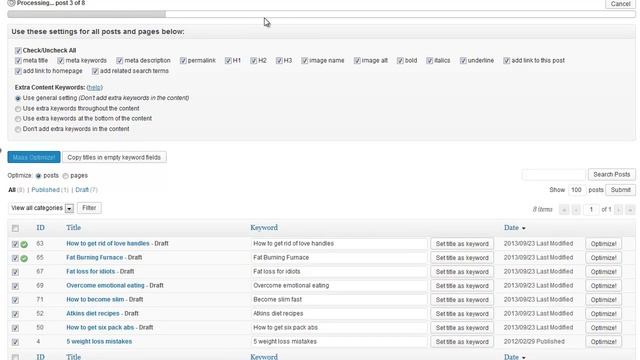
Task: Choose pages radio for Optimize
Action: click(65, 176)
